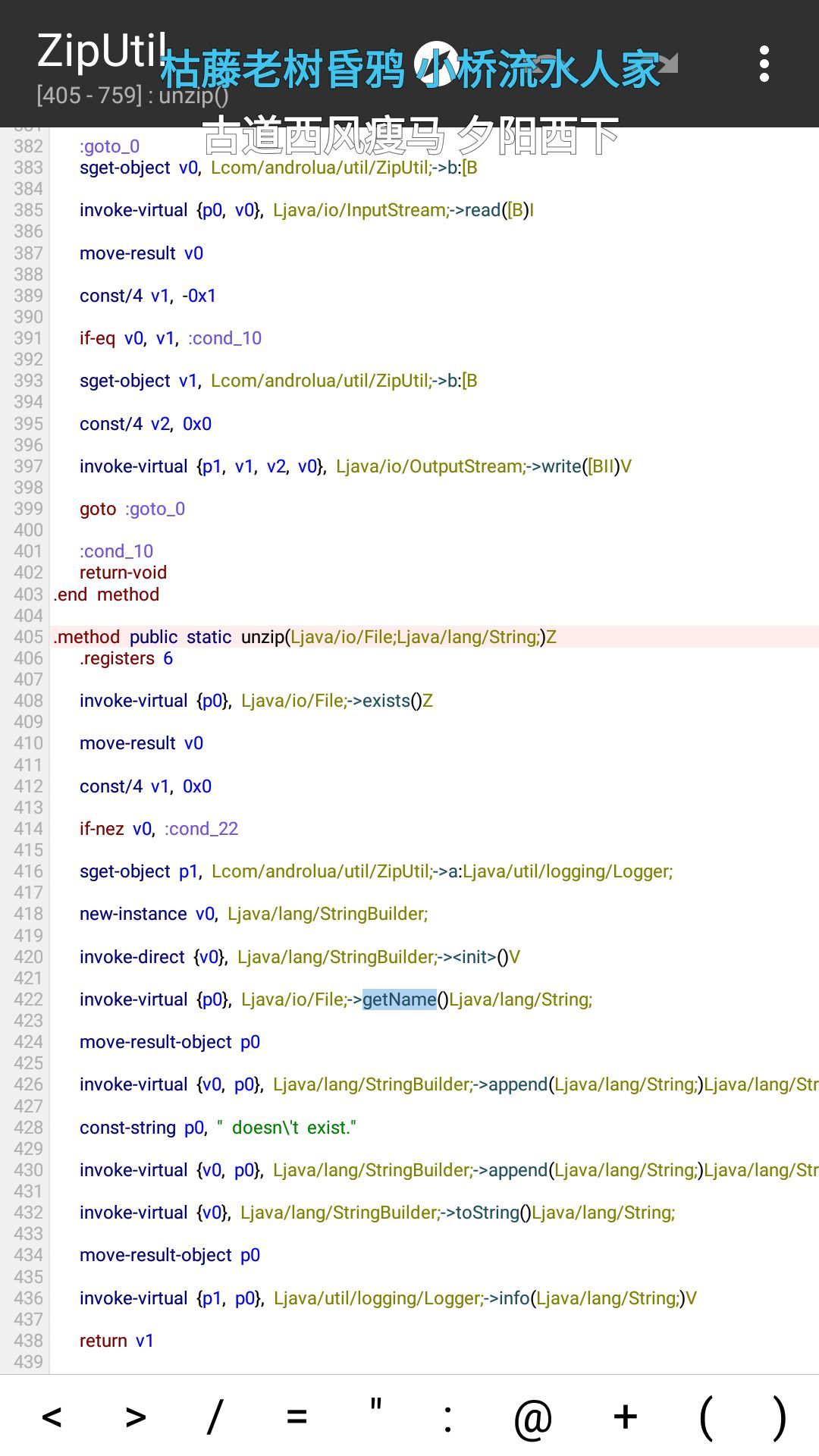This screenshot has width=819, height=1456.
Task: Tap the 'return-void' instruction
Action: coord(123,573)
